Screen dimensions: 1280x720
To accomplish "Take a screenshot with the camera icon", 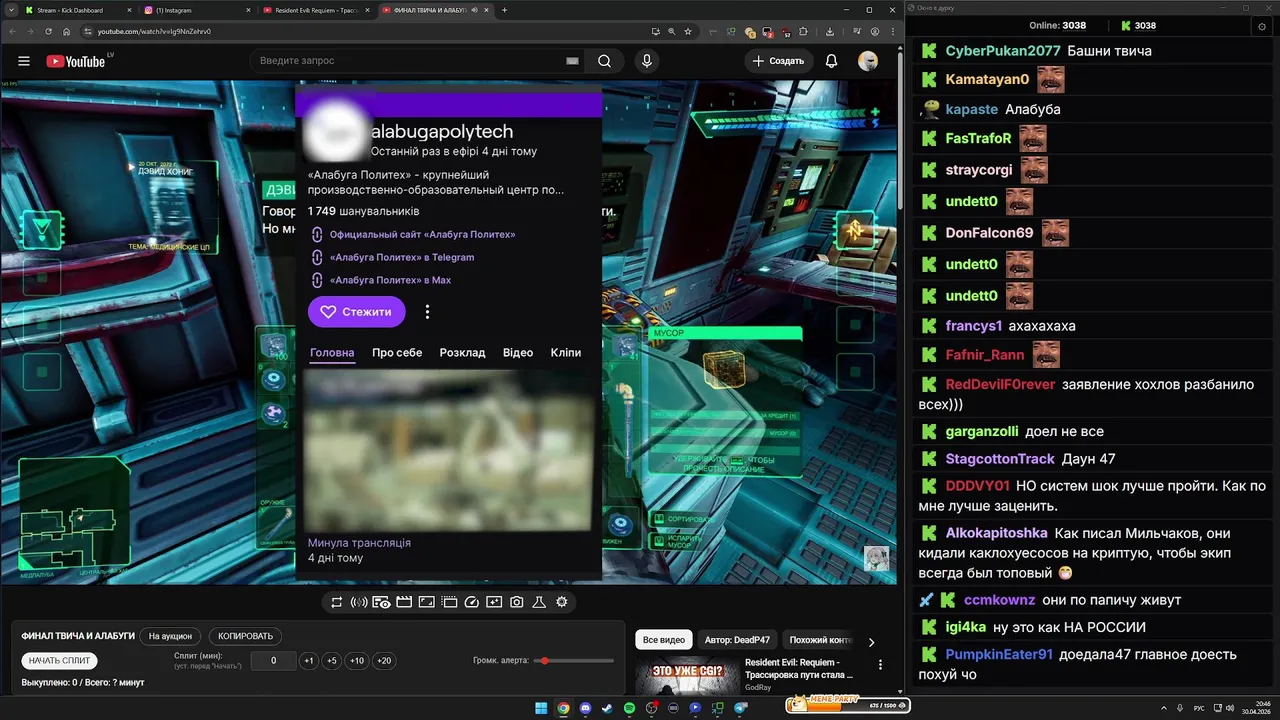I will coord(517,602).
